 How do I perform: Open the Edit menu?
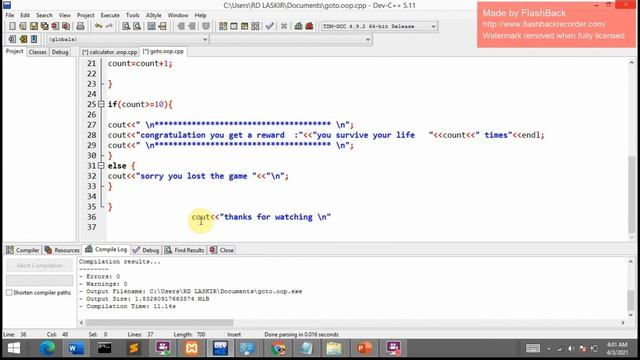coord(25,15)
